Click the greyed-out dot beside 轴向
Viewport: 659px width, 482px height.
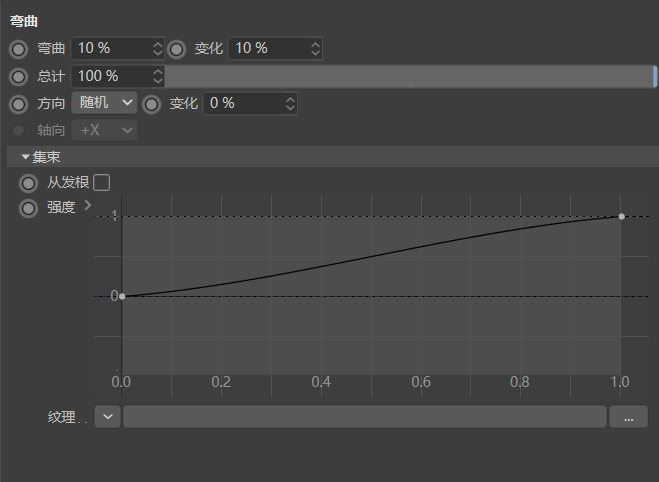coord(19,130)
